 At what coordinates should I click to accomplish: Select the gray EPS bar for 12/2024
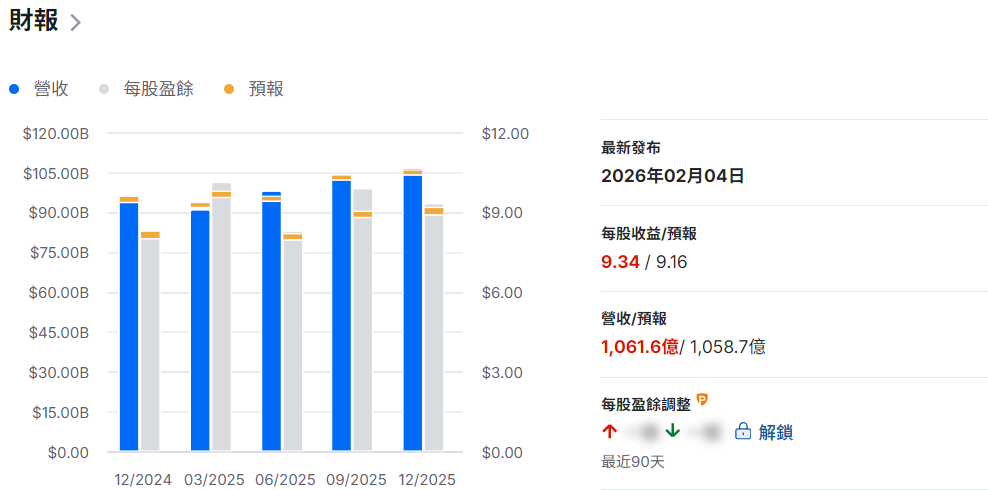(x=150, y=345)
